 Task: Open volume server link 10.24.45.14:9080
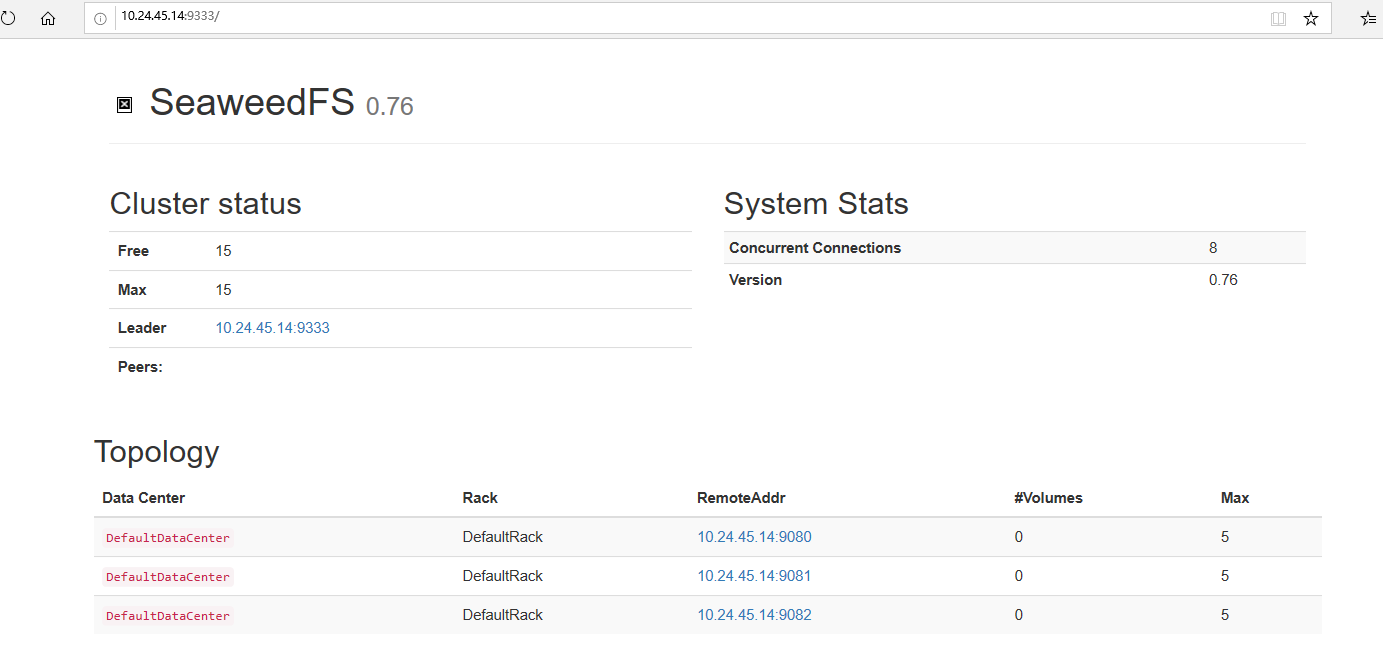tap(754, 537)
